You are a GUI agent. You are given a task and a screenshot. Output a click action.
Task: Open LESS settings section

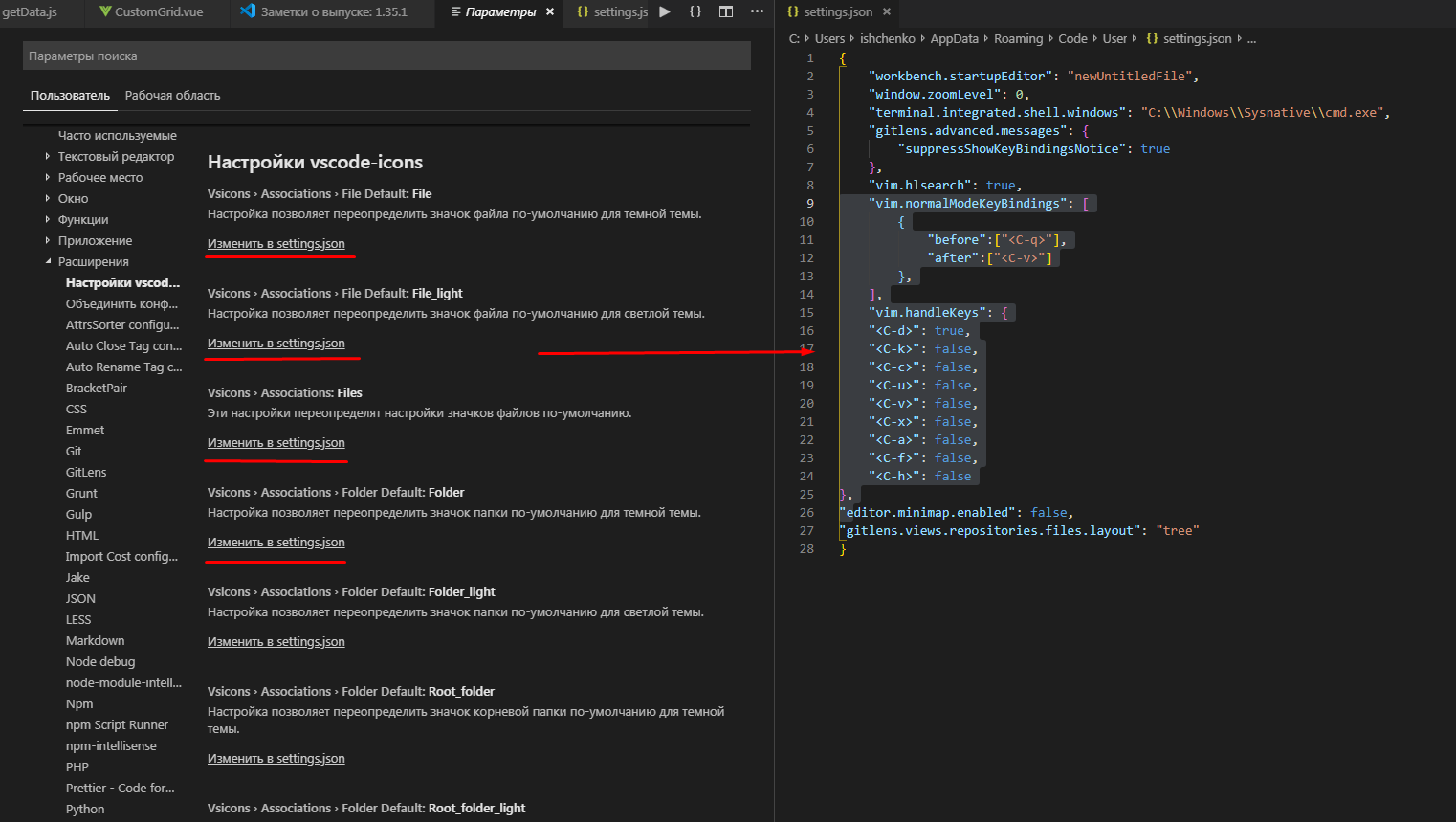(77, 619)
